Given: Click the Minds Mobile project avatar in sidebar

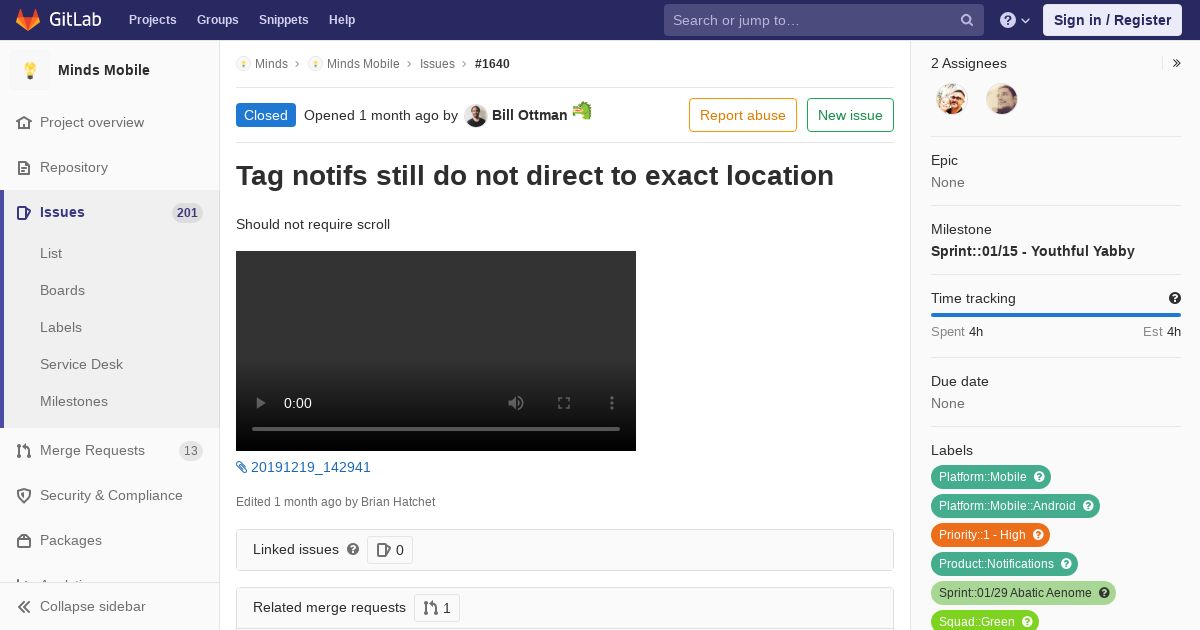Looking at the screenshot, I should tap(30, 70).
